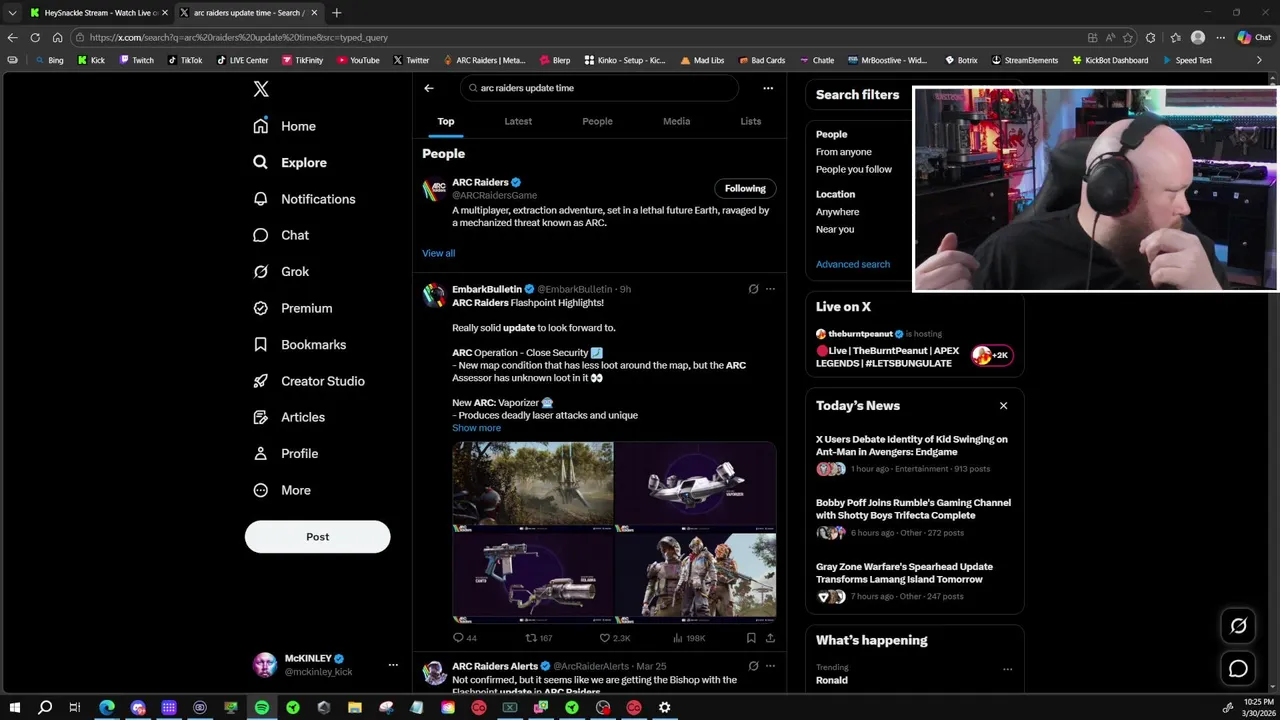Open more options on ARC Raiders Alerts post
Image resolution: width=1280 pixels, height=720 pixels.
770,666
